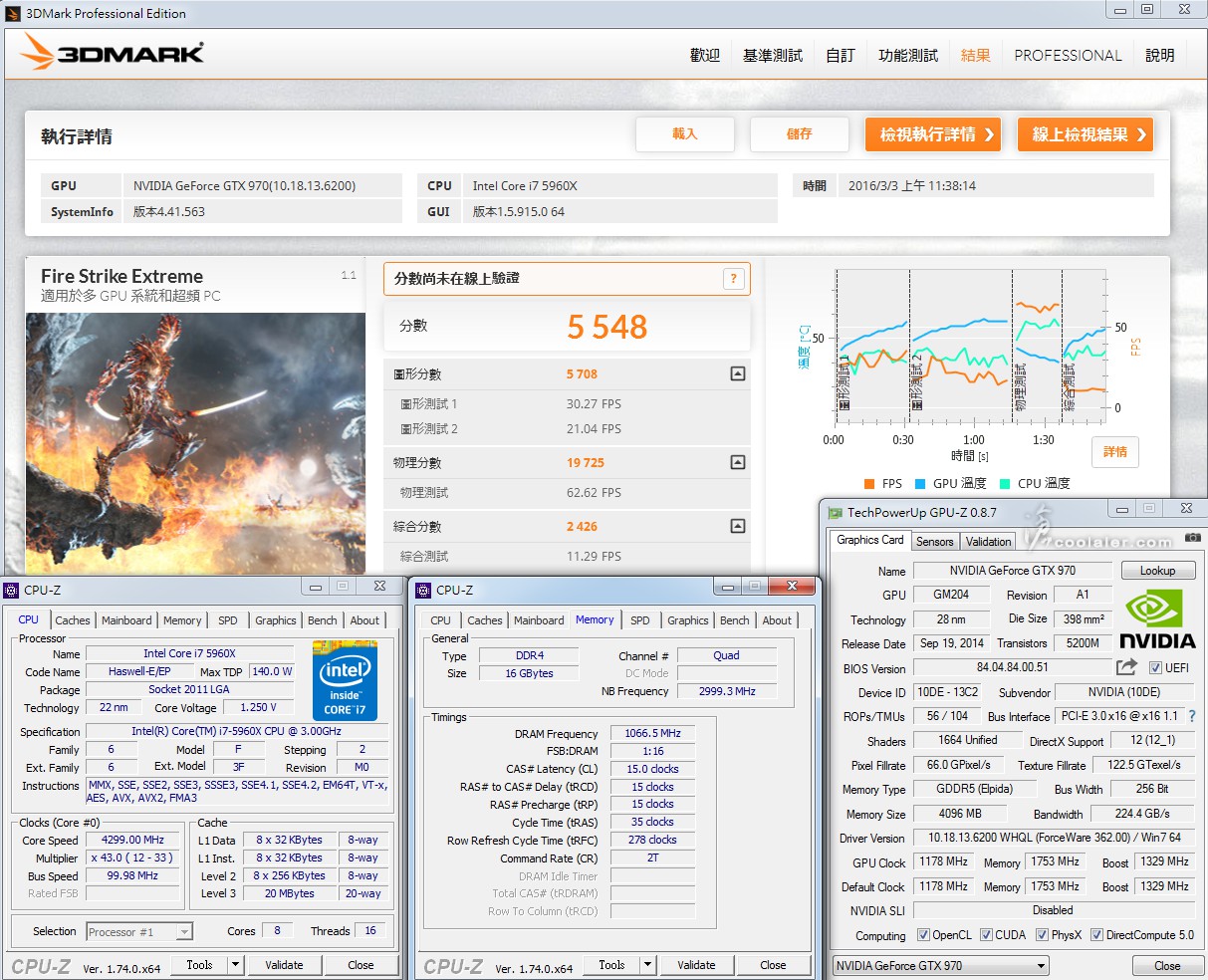Click GPU-Z bus interface question mark
This screenshot has width=1208, height=980.
pyautogui.click(x=1192, y=716)
